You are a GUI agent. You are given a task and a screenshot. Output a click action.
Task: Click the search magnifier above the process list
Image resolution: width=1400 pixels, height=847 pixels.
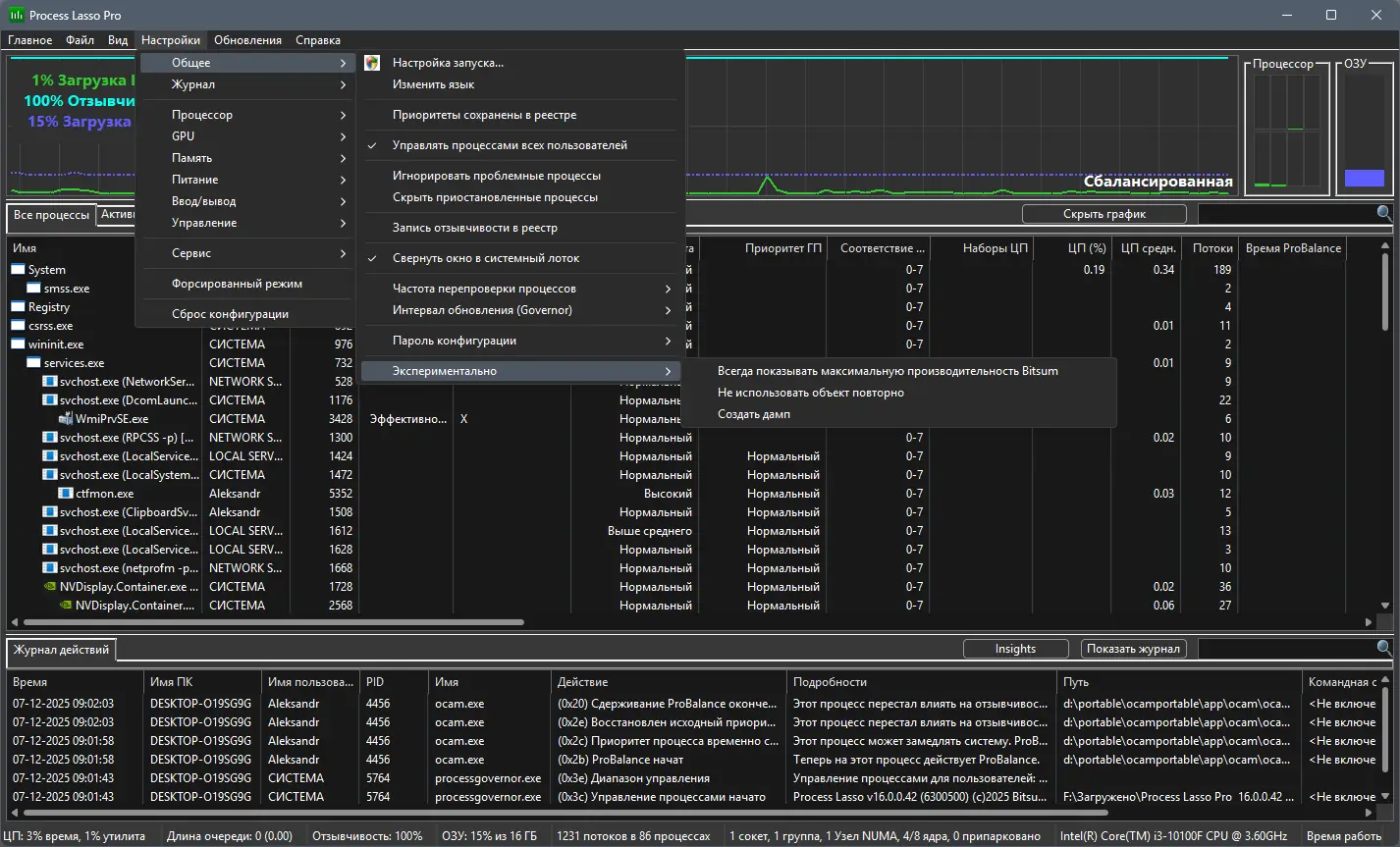[1383, 213]
